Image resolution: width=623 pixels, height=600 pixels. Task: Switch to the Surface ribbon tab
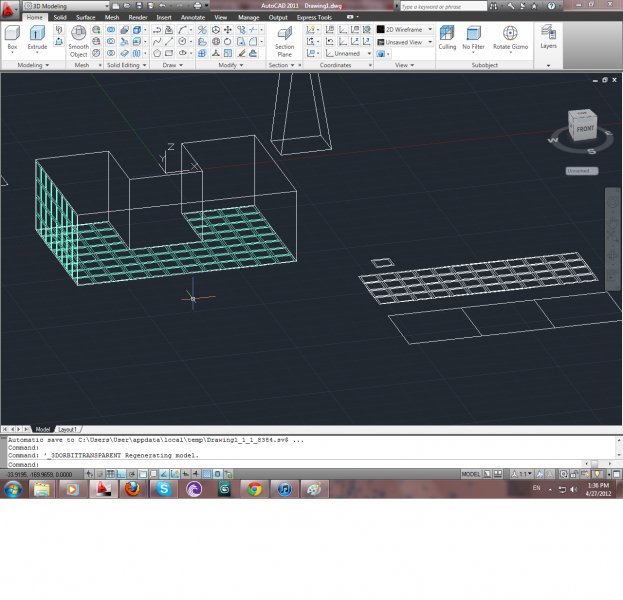[86, 17]
